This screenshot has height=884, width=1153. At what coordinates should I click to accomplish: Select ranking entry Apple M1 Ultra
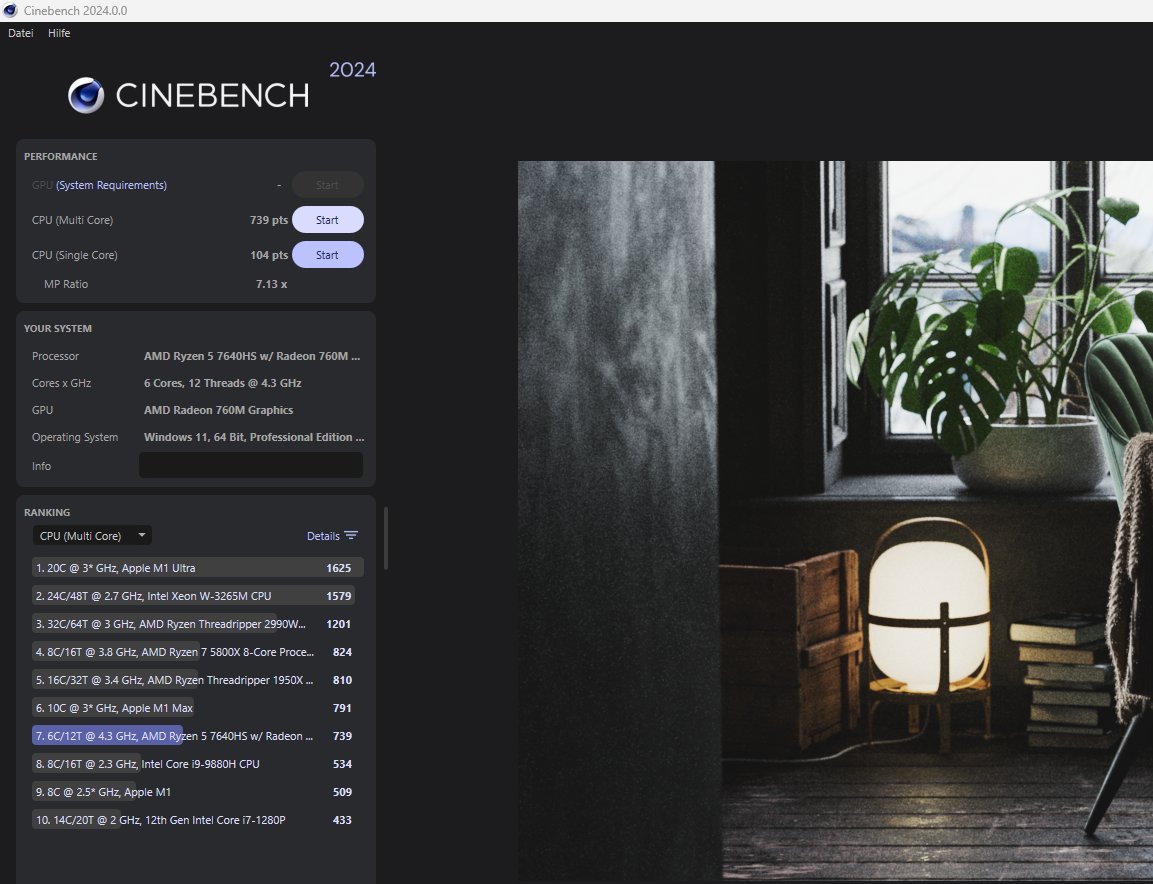(x=198, y=568)
